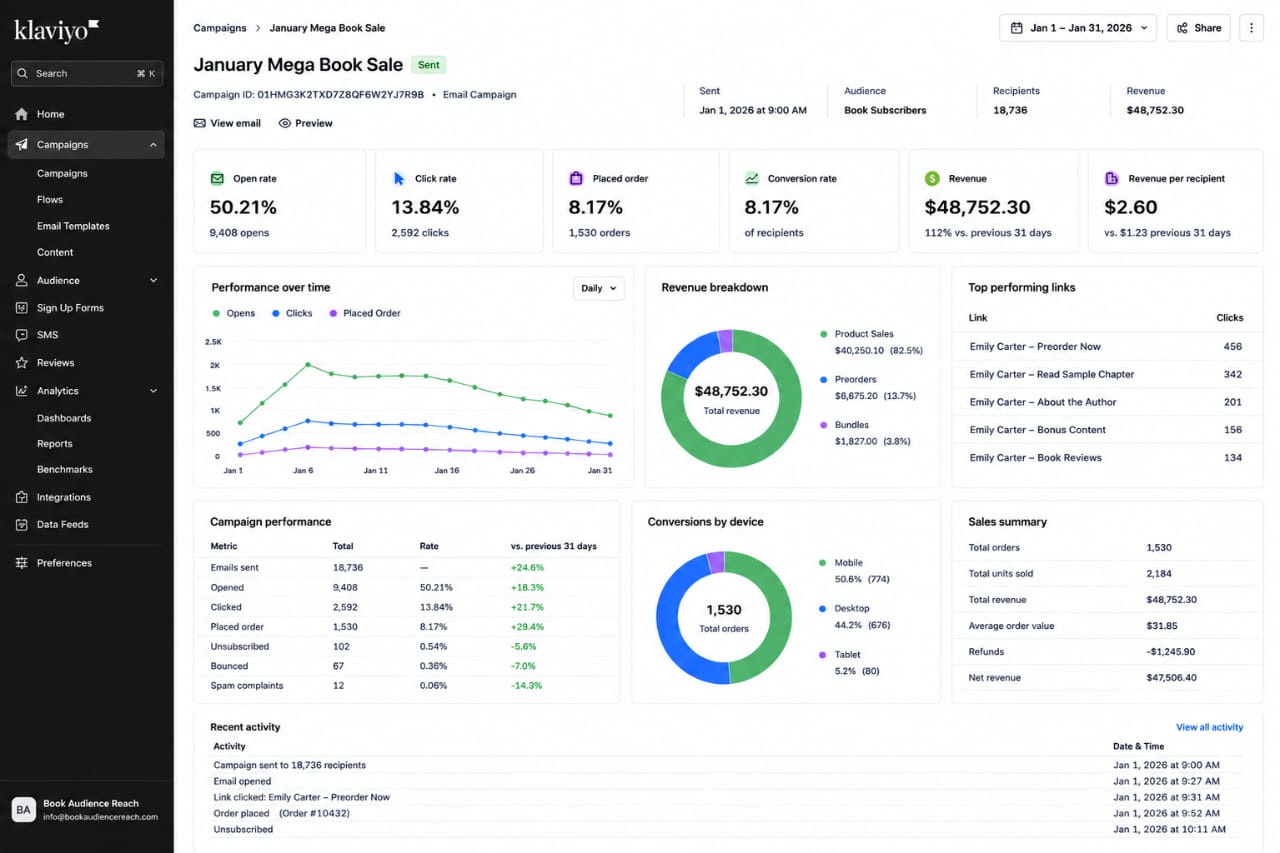Viewport: 1280px width, 853px height.
Task: Click the Conversion rate chart icon
Action: click(x=752, y=179)
